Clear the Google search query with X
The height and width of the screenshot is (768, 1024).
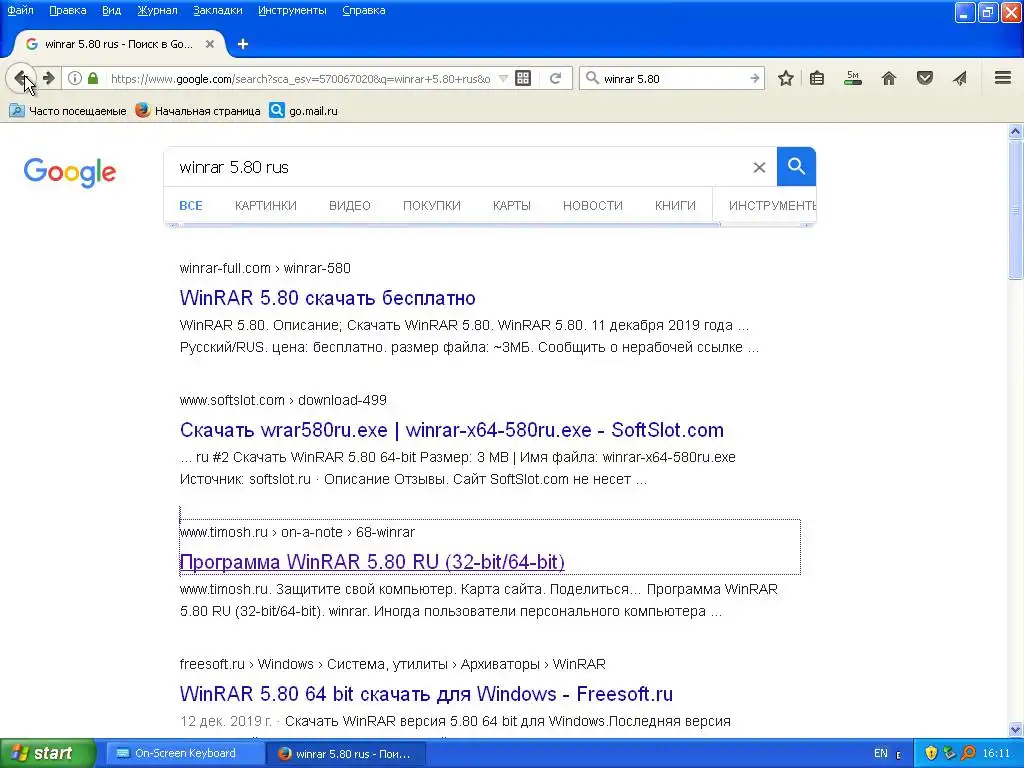pyautogui.click(x=759, y=168)
